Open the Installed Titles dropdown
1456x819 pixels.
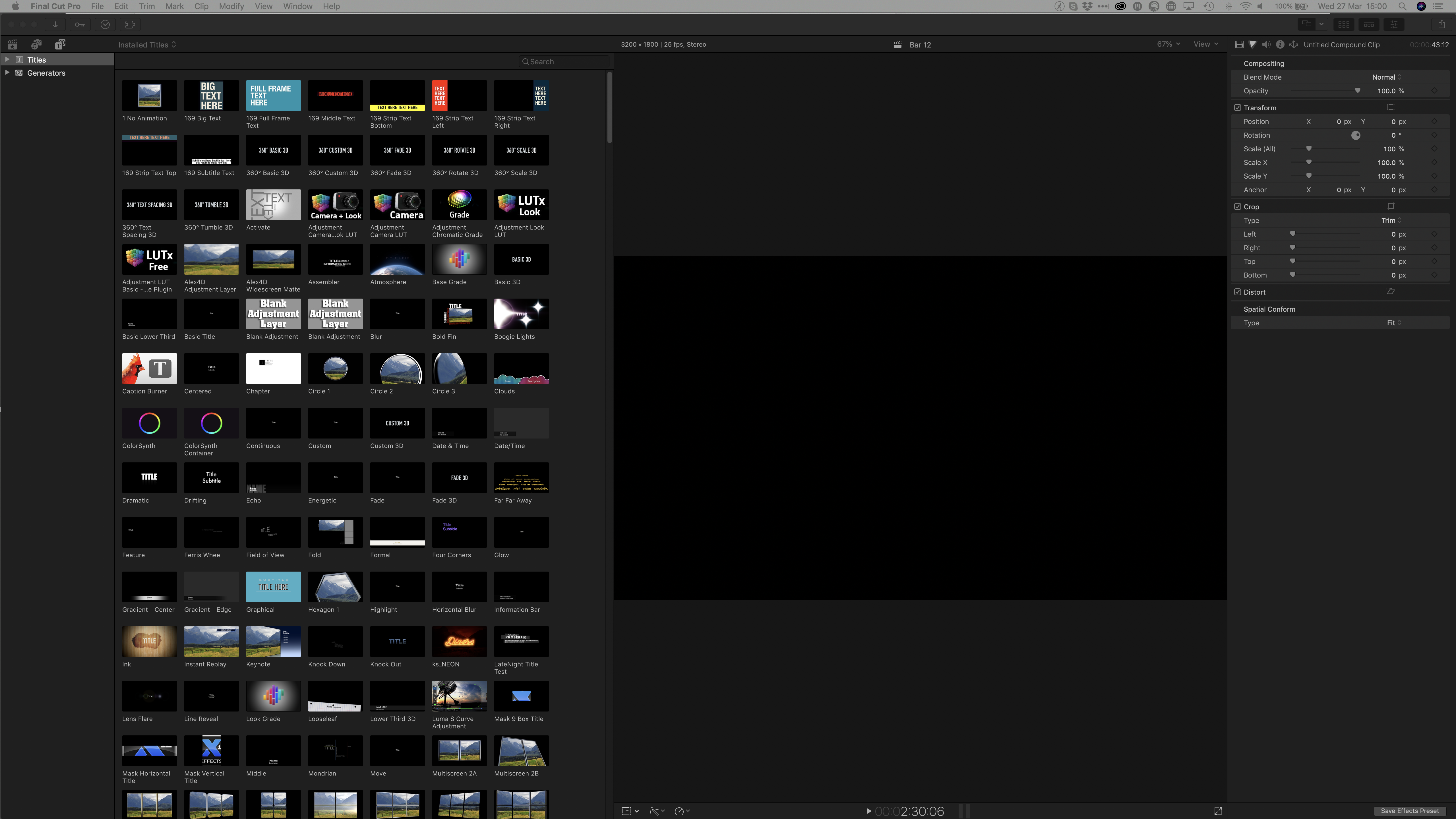(147, 44)
